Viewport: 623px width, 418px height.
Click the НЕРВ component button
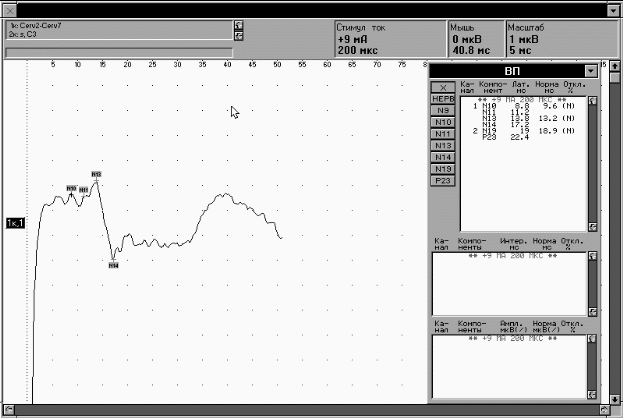443,99
